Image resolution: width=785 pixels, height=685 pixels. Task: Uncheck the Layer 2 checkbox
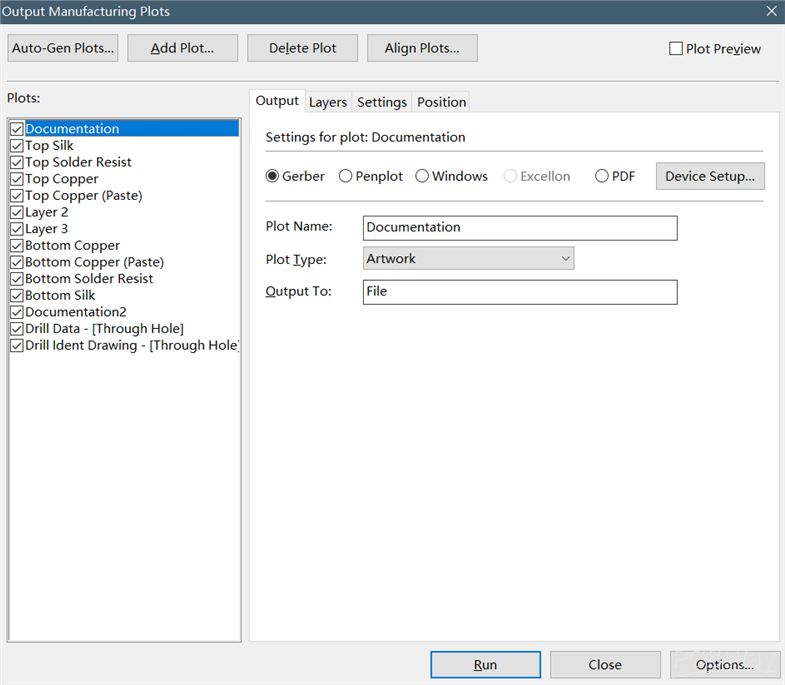point(17,212)
